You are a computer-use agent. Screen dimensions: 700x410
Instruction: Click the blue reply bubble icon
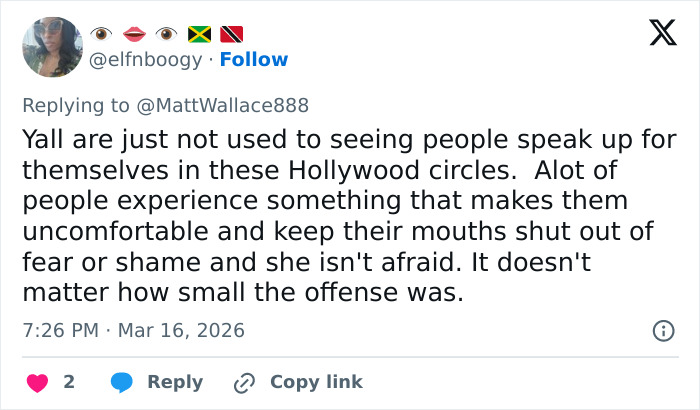121,382
